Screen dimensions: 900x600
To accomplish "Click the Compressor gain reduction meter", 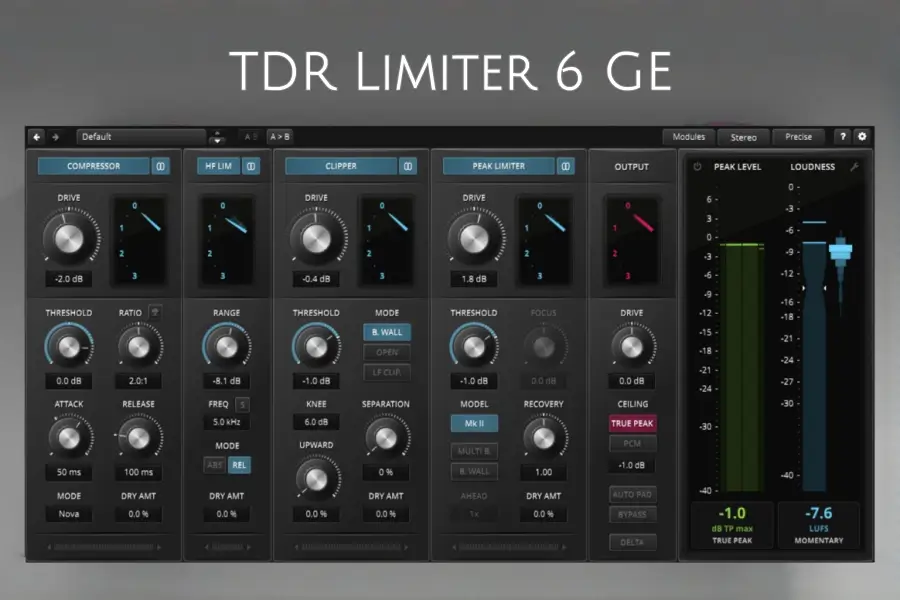I will point(139,241).
